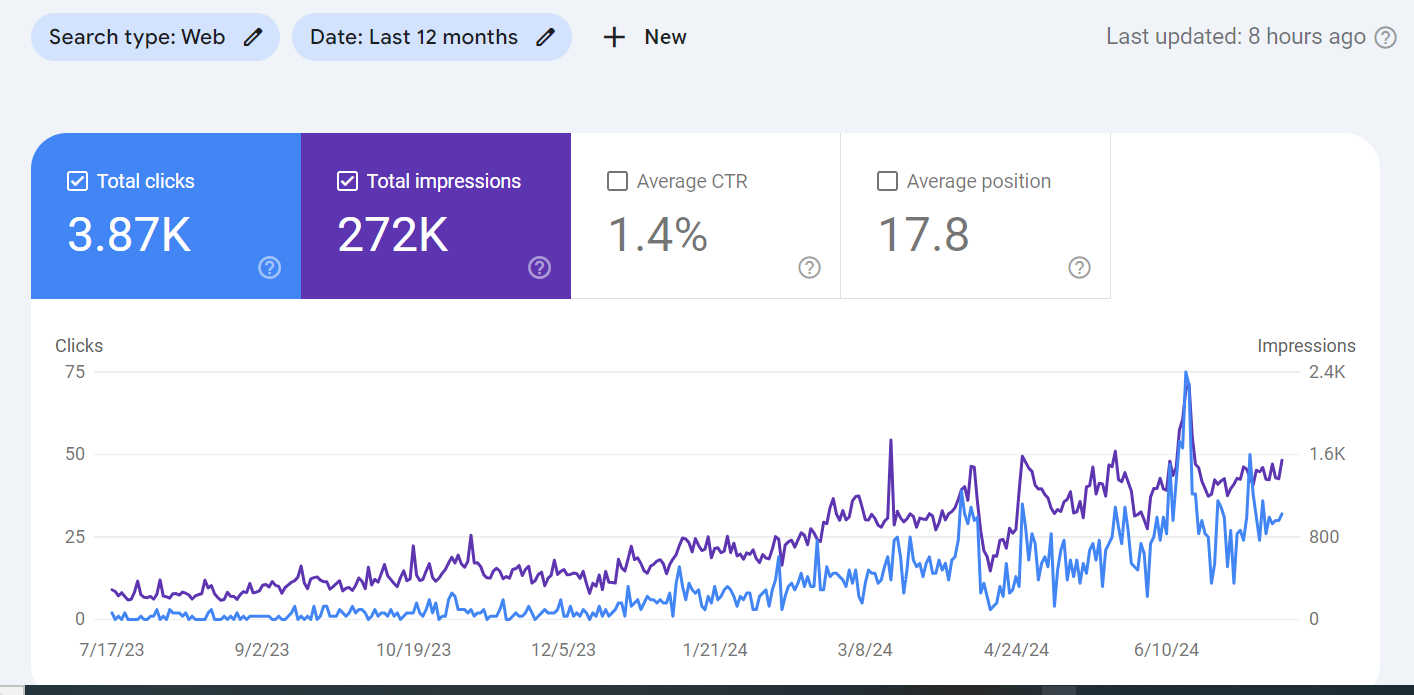Click the plus icon beside New
The image size is (1414, 695).
(614, 37)
